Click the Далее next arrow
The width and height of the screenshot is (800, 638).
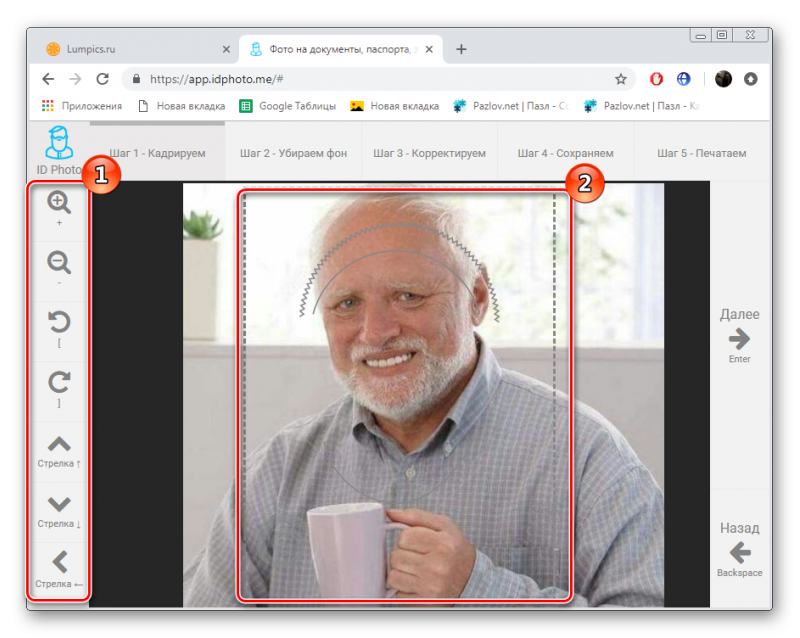739,338
